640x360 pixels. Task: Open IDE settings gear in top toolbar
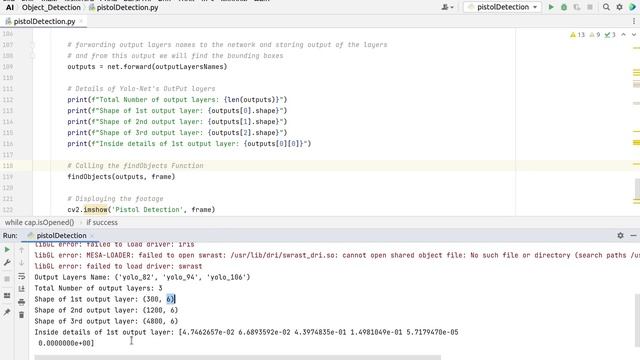point(620,7)
